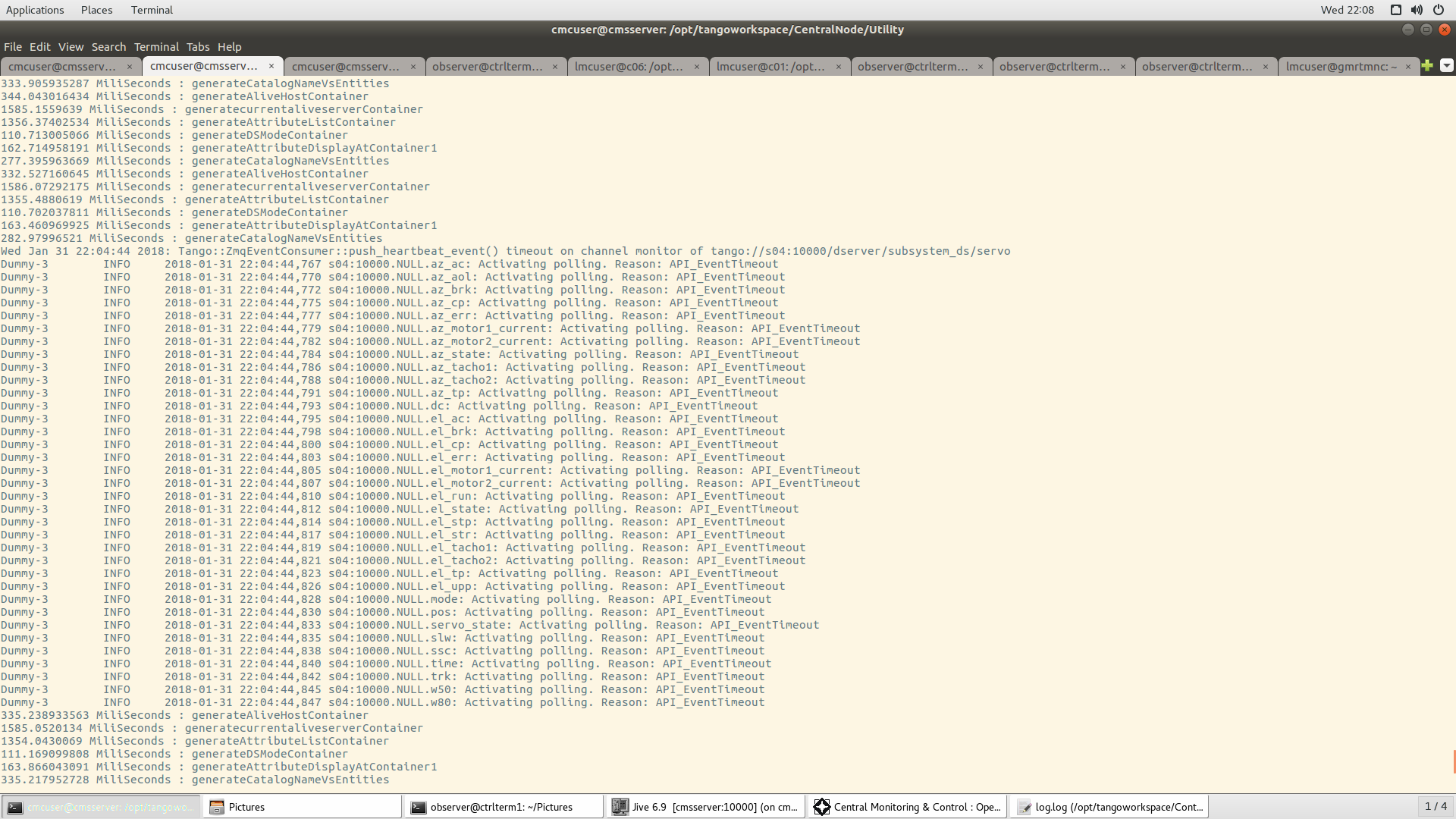Add a new terminal tab with plus icon
The width and height of the screenshot is (1456, 819).
pos(1427,66)
